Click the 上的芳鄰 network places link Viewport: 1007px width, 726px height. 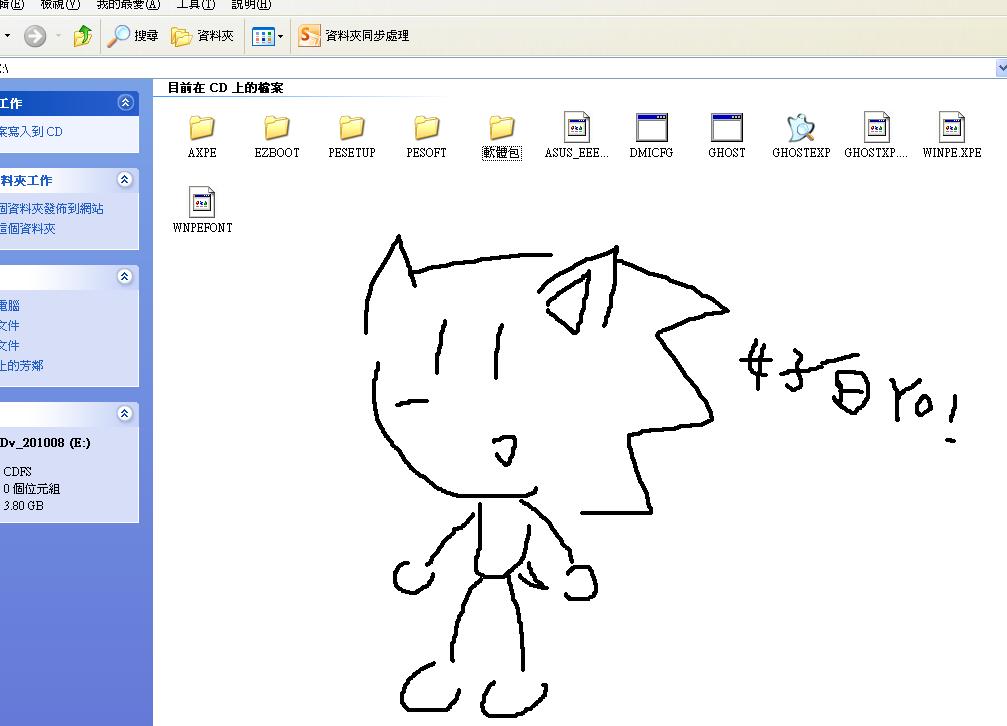pyautogui.click(x=22, y=366)
